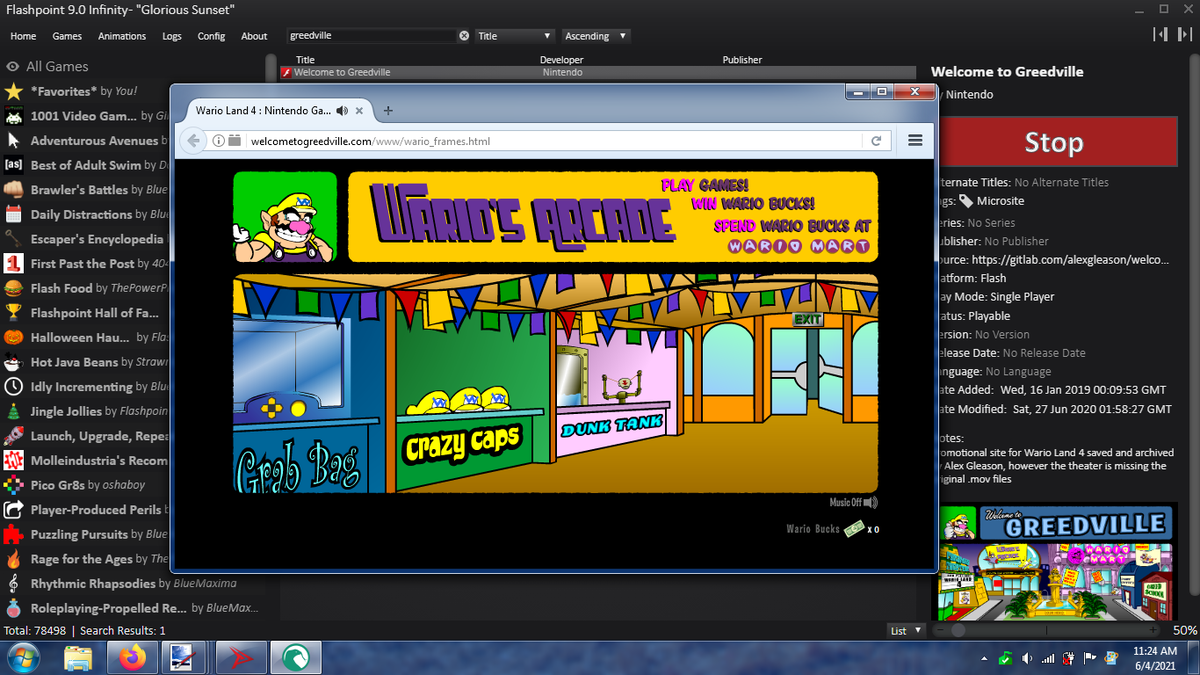Mute the Wario Land 4 tab's audio
This screenshot has width=1200, height=675.
[x=342, y=111]
